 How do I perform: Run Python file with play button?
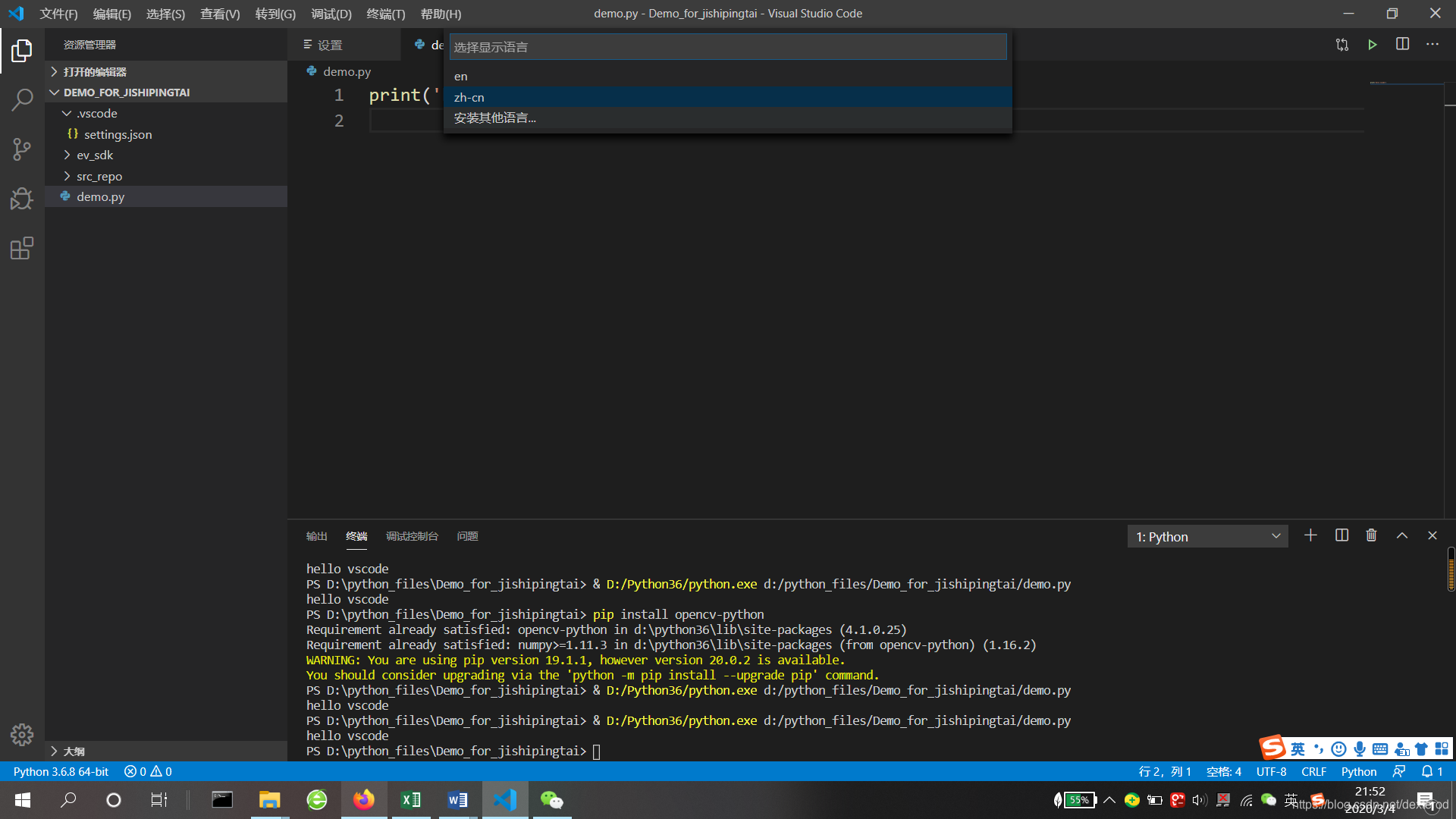[x=1372, y=45]
